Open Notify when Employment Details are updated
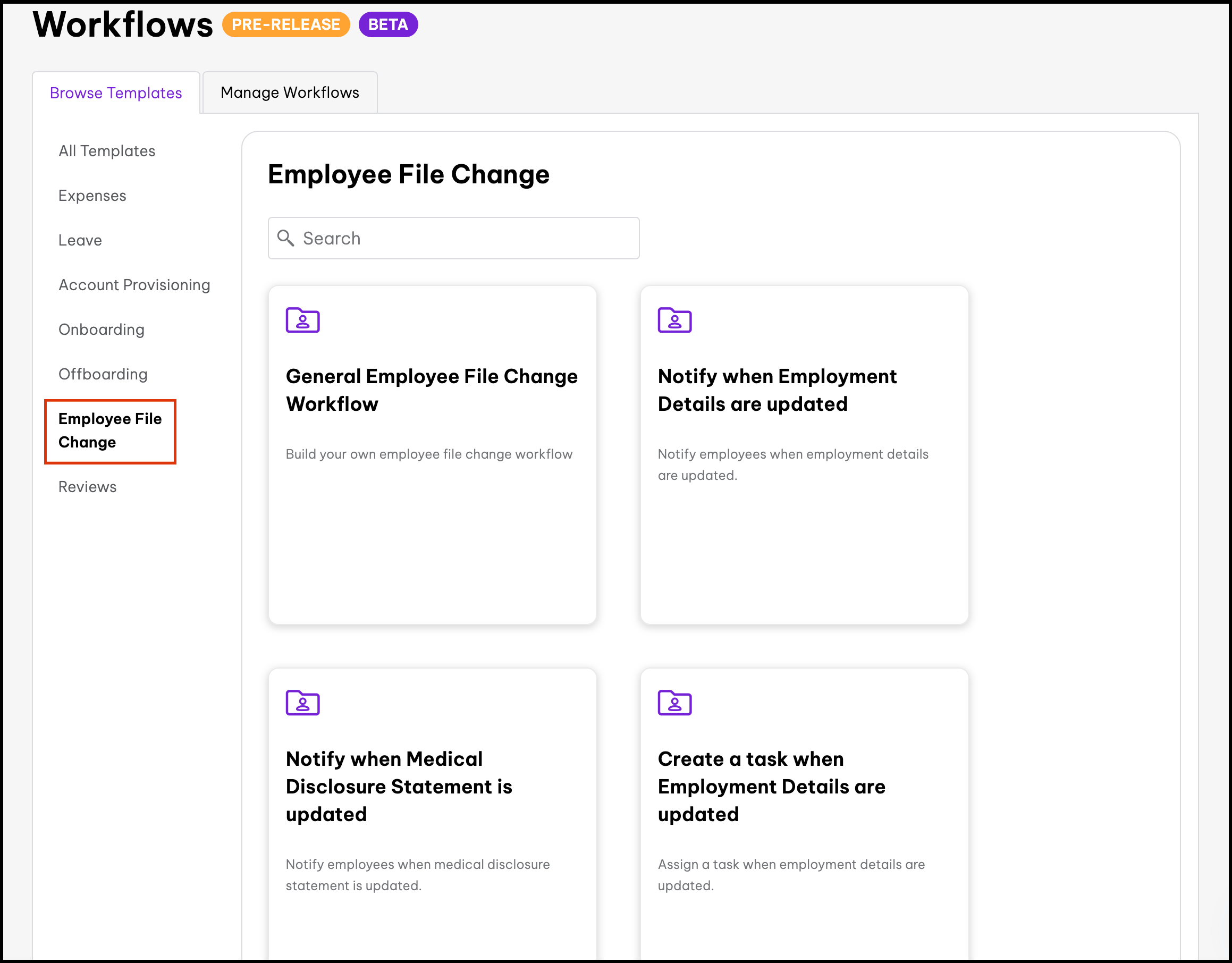This screenshot has height=963, width=1232. 777,390
